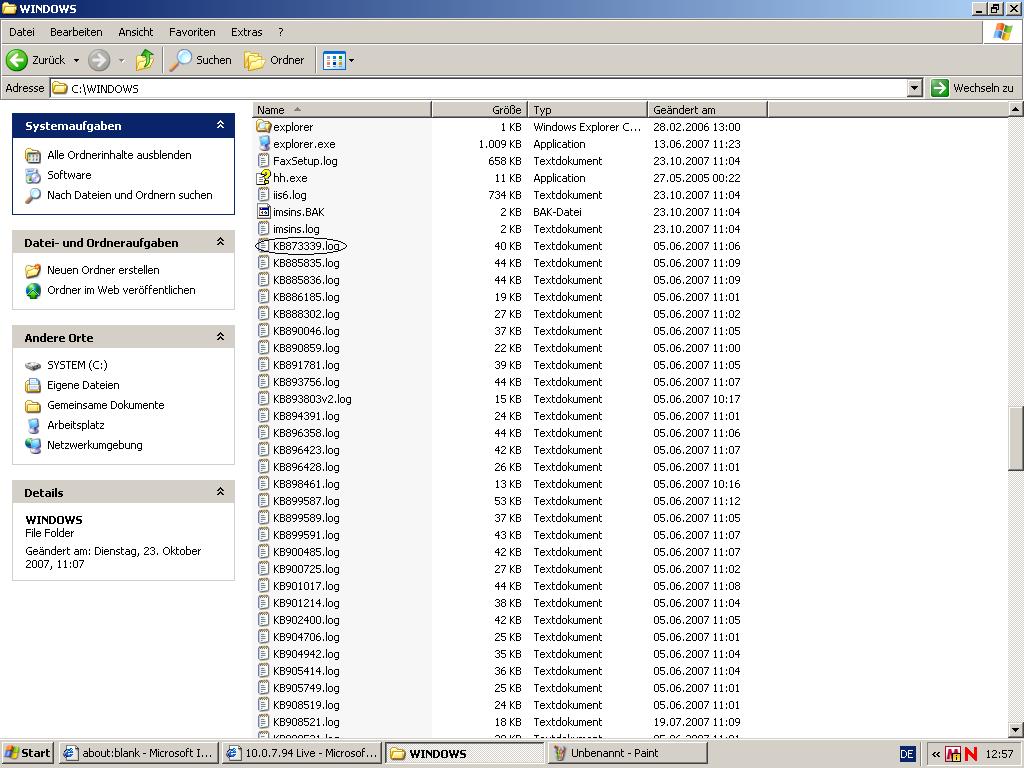Click red N tray icon
Viewport: 1024px width, 768px height.
pos(971,754)
